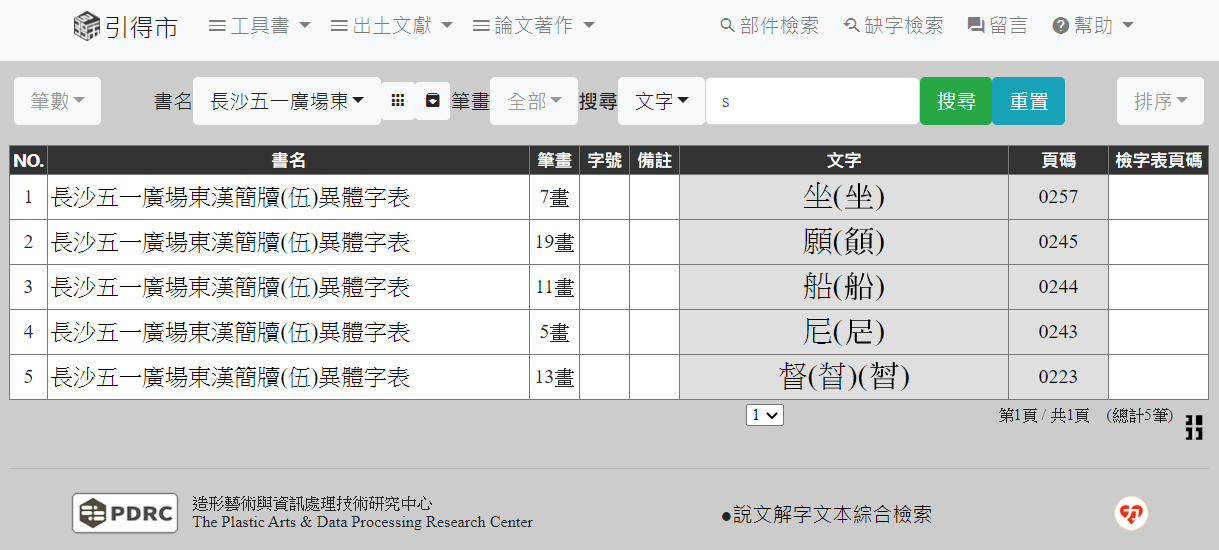This screenshot has height=550, width=1219.
Task: Click the 引得市 site title
Action: tap(141, 27)
